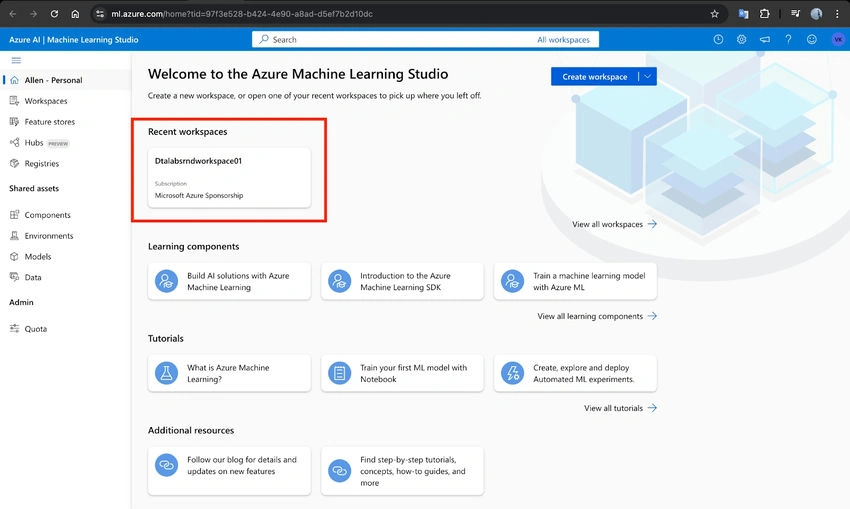Follow the View all workspaces link
Image resolution: width=850 pixels, height=509 pixels.
click(614, 224)
